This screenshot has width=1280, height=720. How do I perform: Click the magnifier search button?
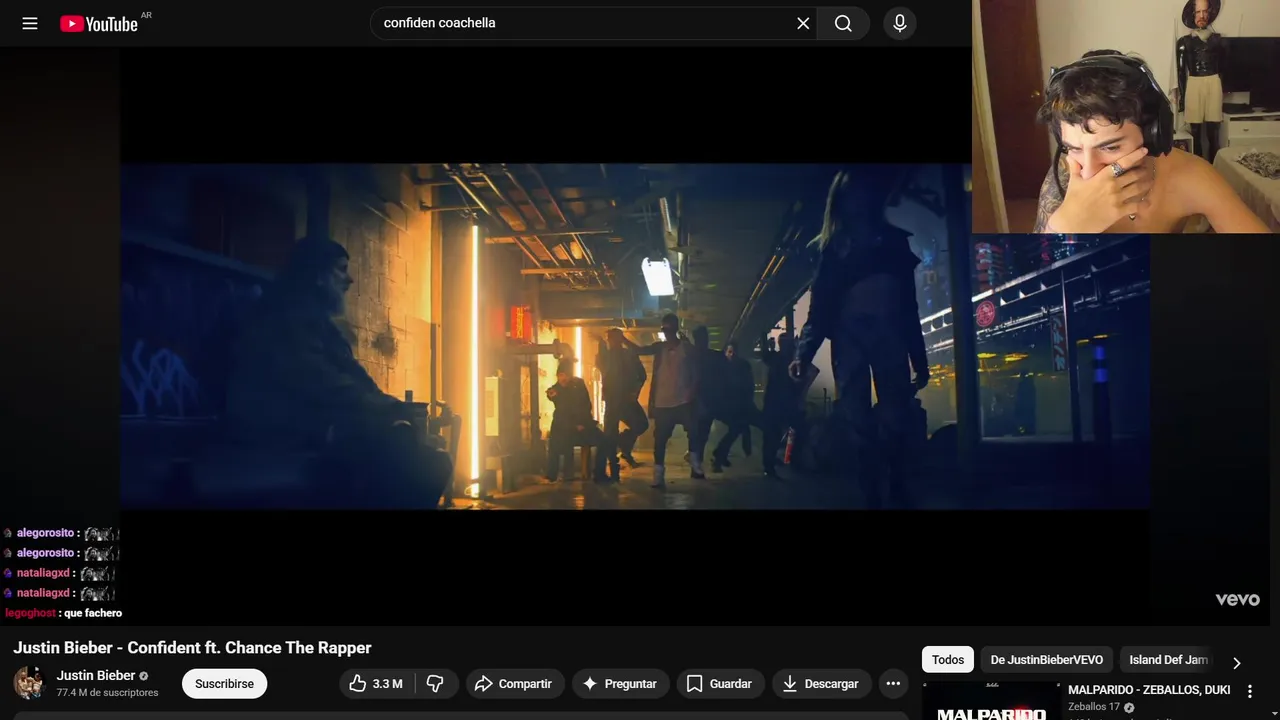[x=843, y=23]
